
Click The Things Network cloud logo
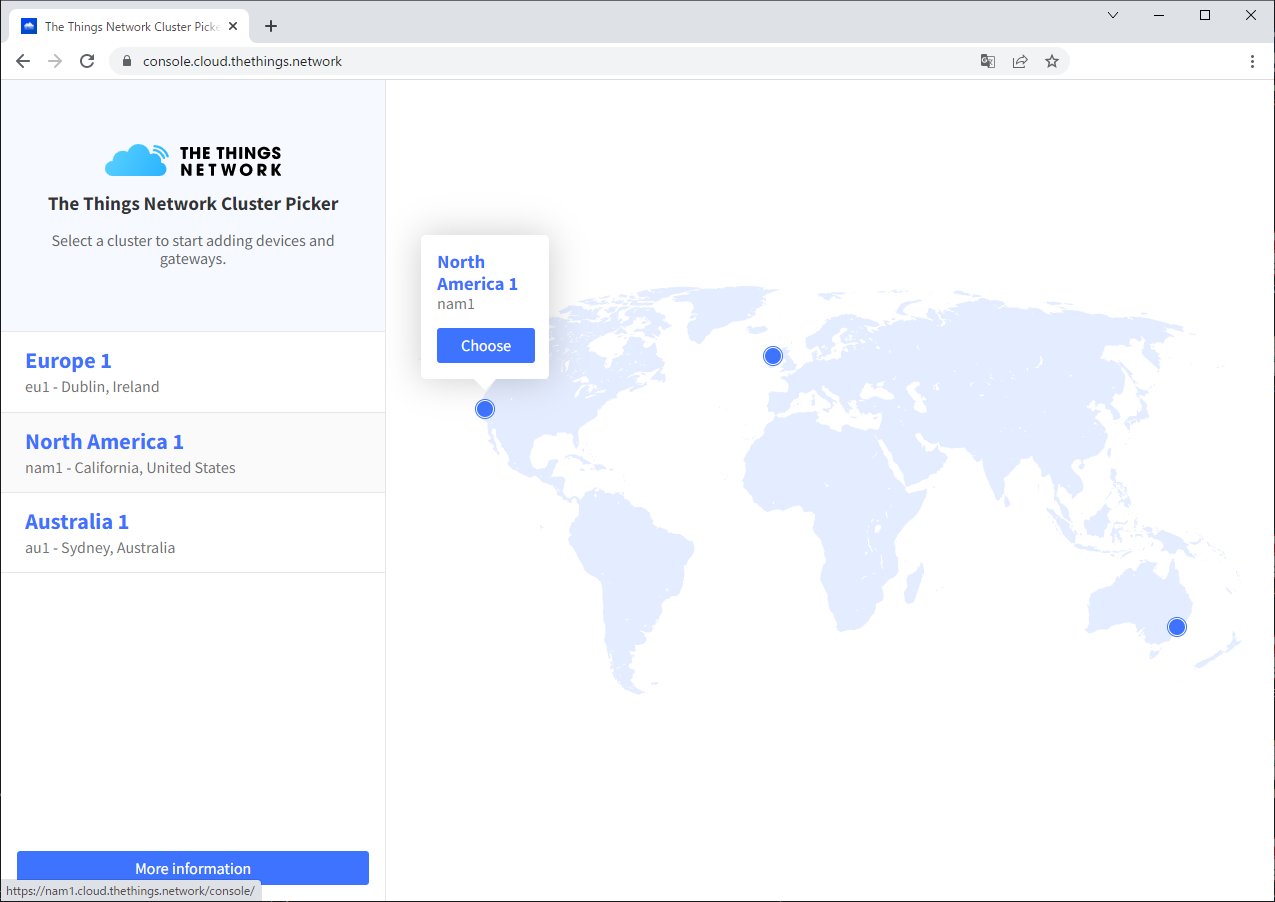pyautogui.click(x=193, y=160)
